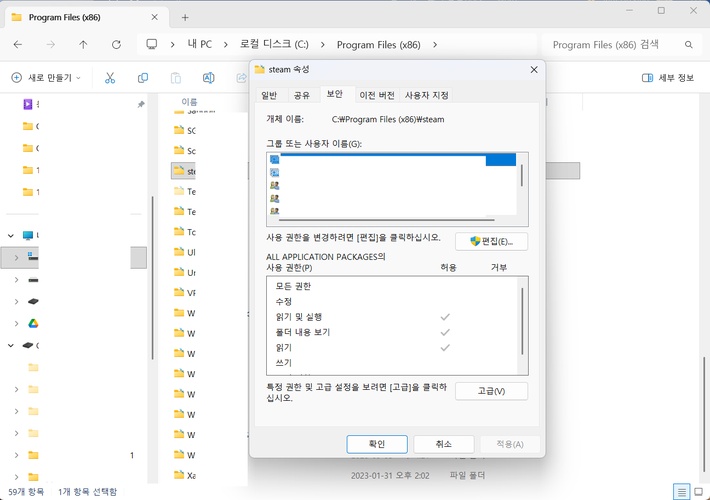Switch to the 일반 tab
The height and width of the screenshot is (500, 710).
tap(269, 95)
